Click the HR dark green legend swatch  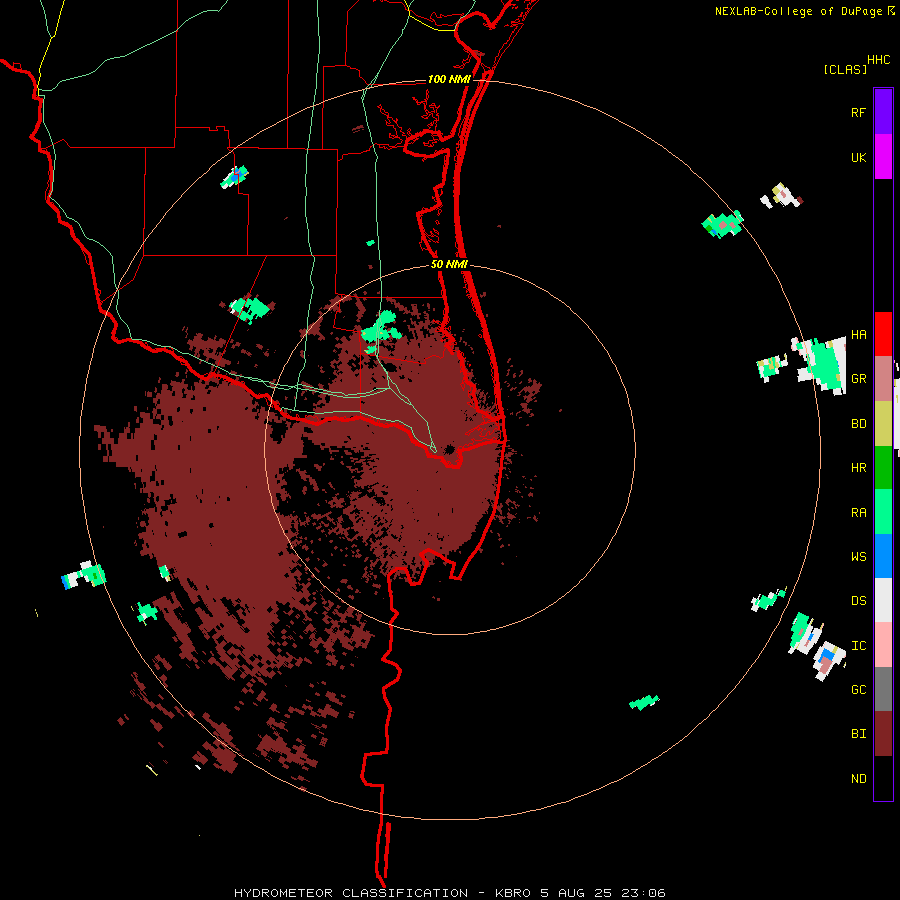(883, 468)
